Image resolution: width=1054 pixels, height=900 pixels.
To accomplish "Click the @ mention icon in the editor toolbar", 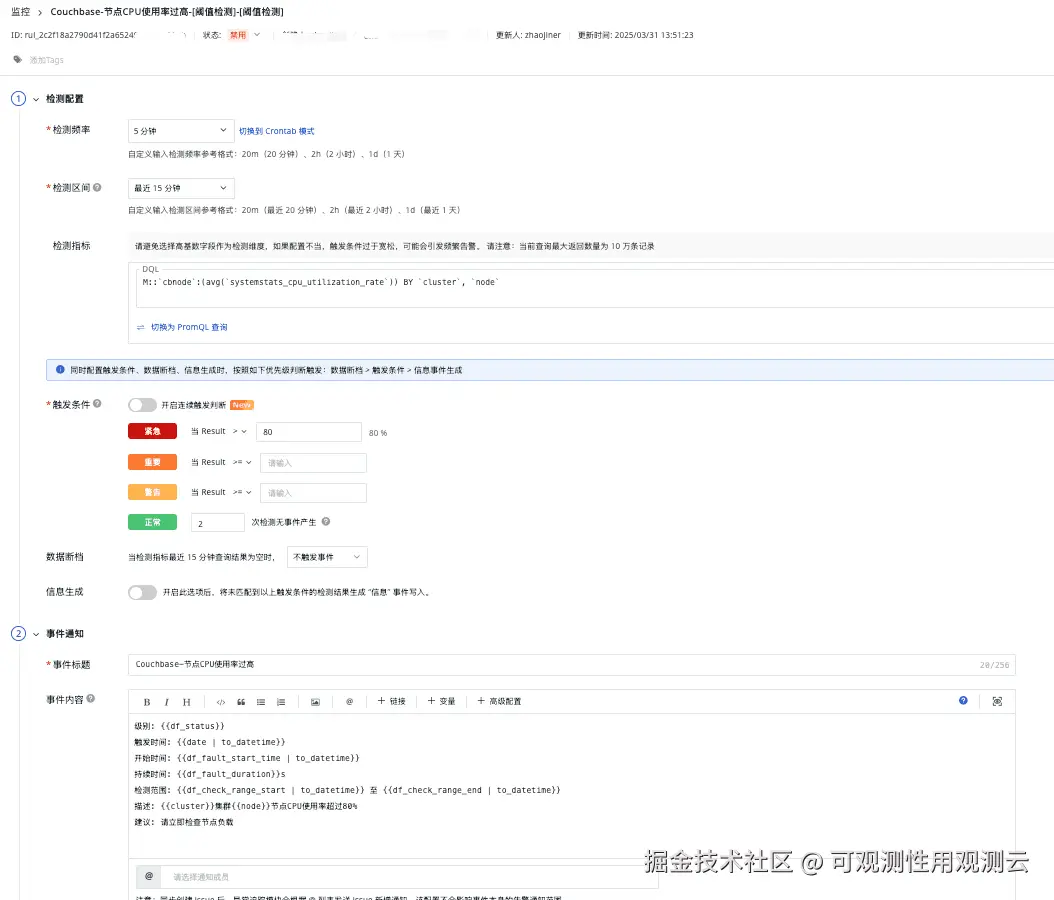I will [350, 702].
